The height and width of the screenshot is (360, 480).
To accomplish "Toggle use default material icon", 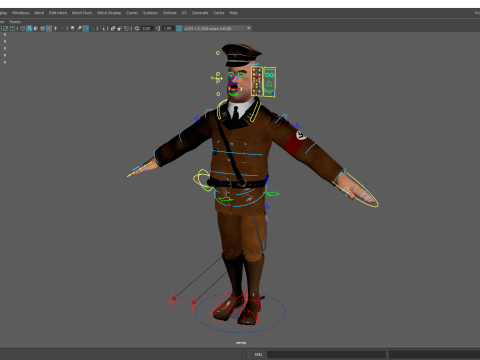I will click(x=36, y=28).
